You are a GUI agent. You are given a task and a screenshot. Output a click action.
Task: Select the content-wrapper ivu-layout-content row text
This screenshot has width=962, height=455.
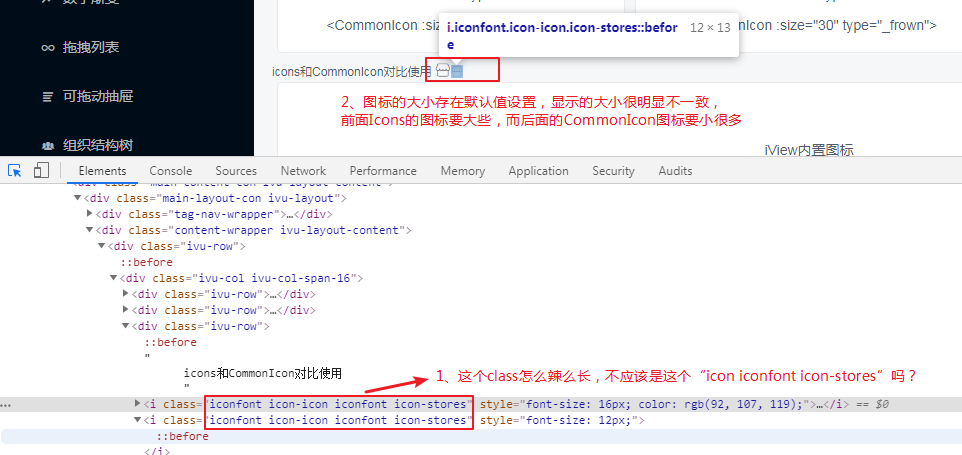click(x=253, y=230)
